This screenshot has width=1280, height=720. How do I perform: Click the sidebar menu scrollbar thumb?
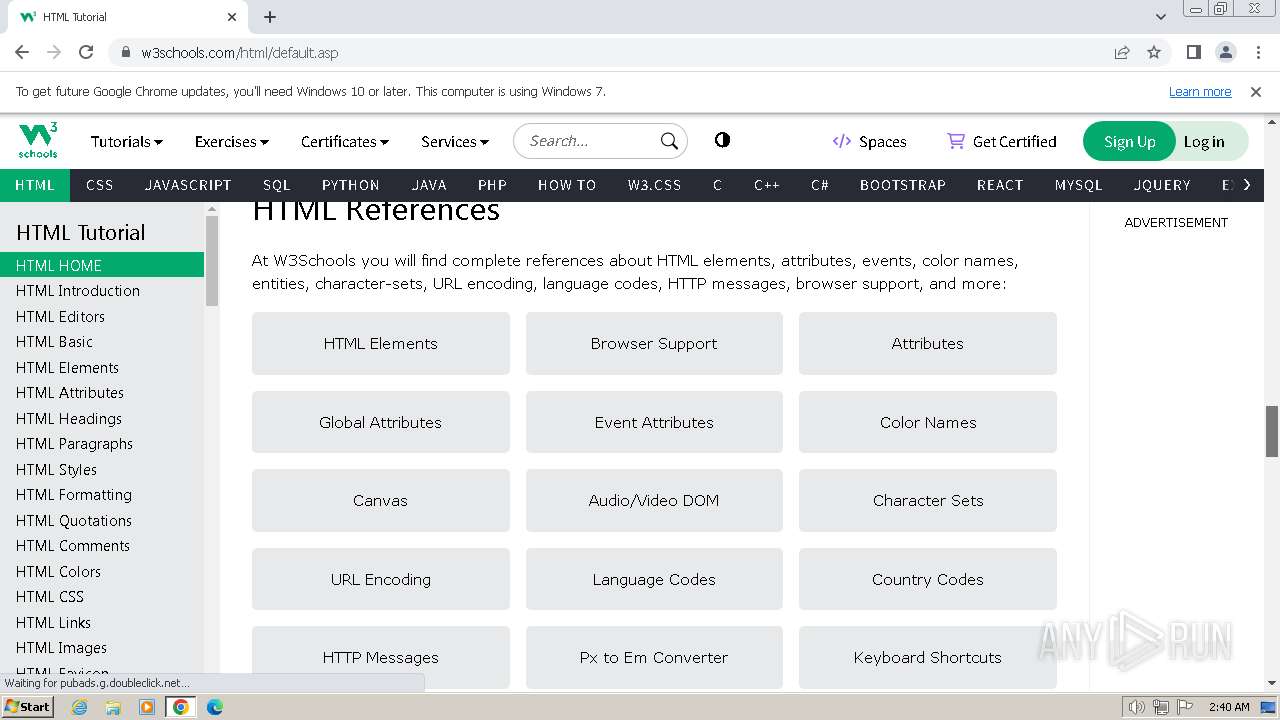(x=211, y=260)
